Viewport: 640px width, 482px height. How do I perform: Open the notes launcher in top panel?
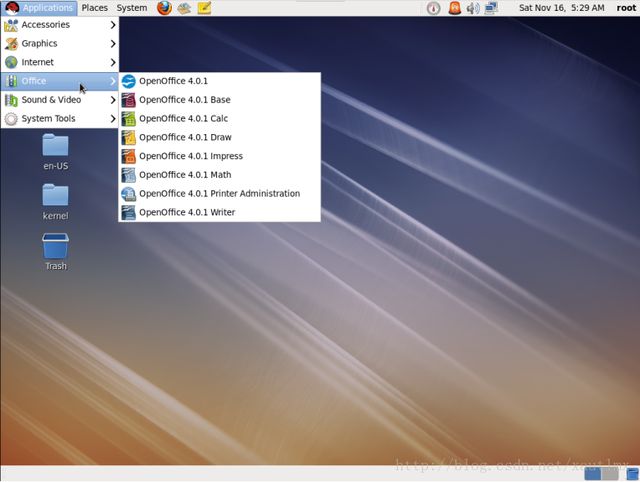204,8
